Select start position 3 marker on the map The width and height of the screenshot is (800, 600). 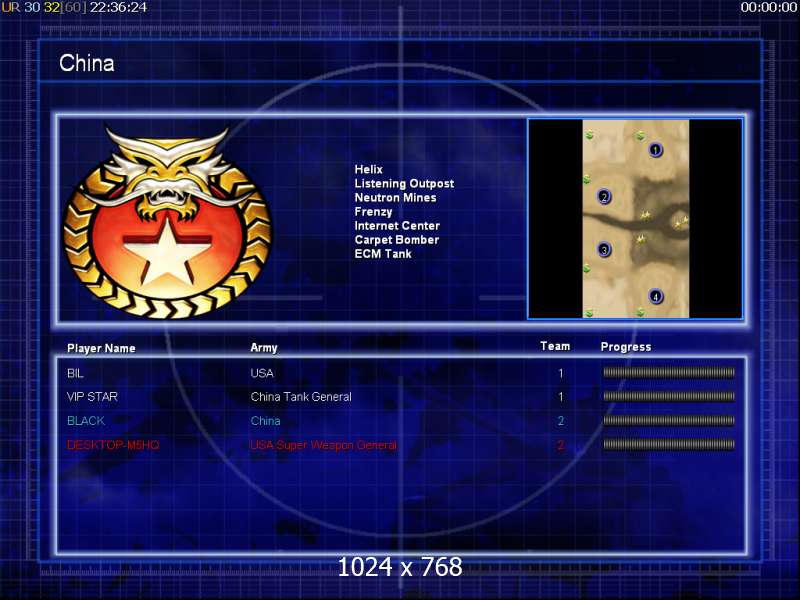(x=605, y=250)
